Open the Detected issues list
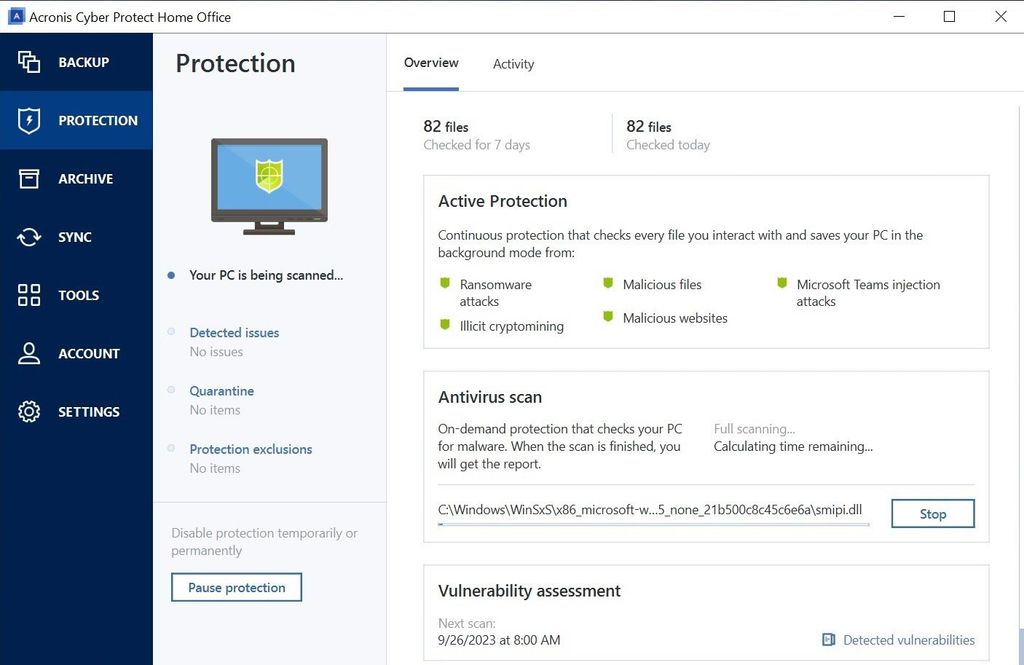Image resolution: width=1024 pixels, height=665 pixels. point(234,332)
